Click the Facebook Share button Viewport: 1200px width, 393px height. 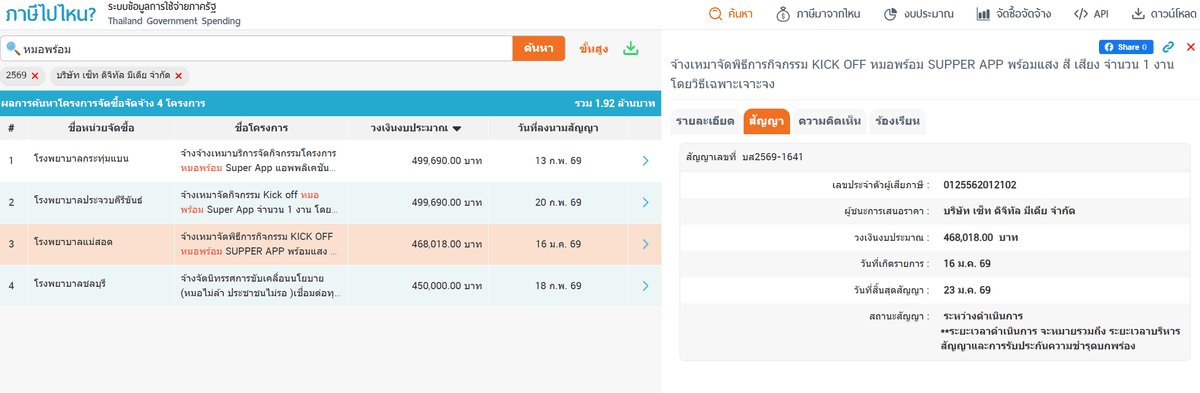[1126, 47]
